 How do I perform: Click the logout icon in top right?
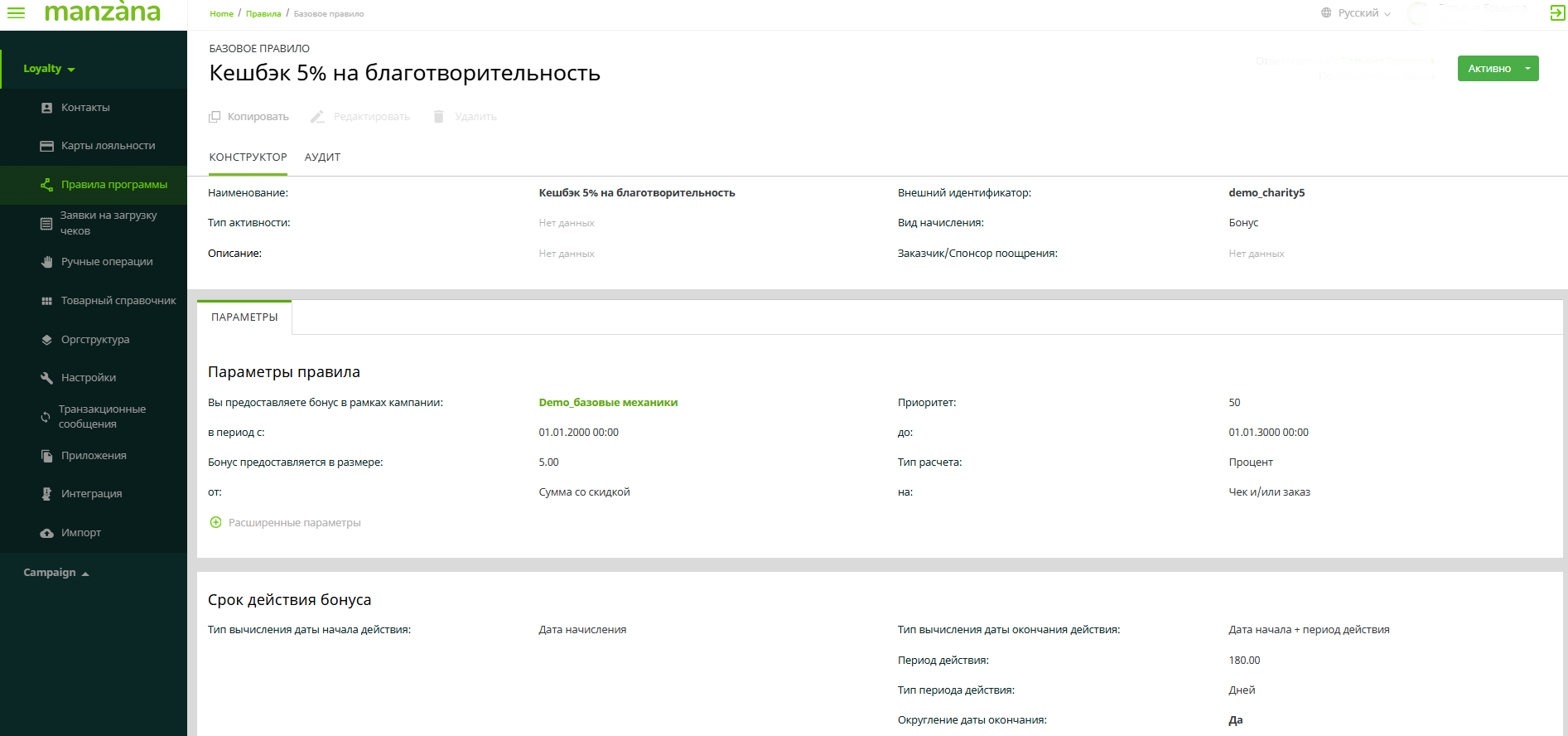[1557, 12]
